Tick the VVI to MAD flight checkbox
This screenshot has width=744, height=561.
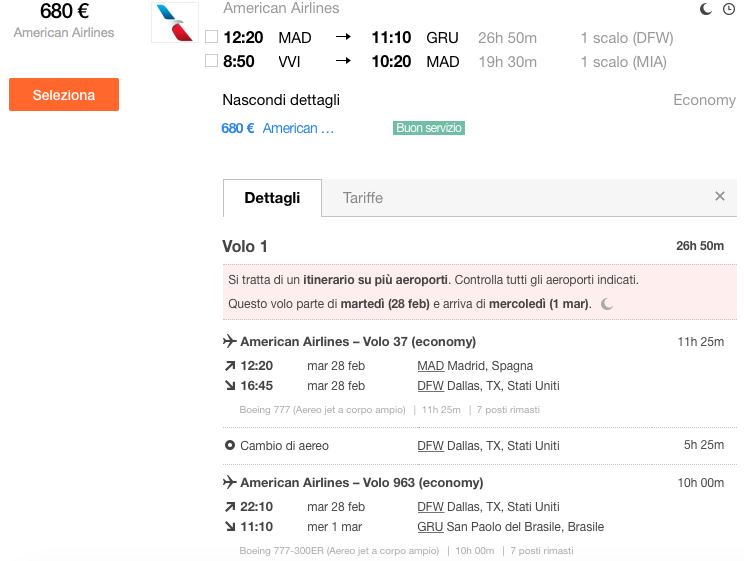[211, 61]
